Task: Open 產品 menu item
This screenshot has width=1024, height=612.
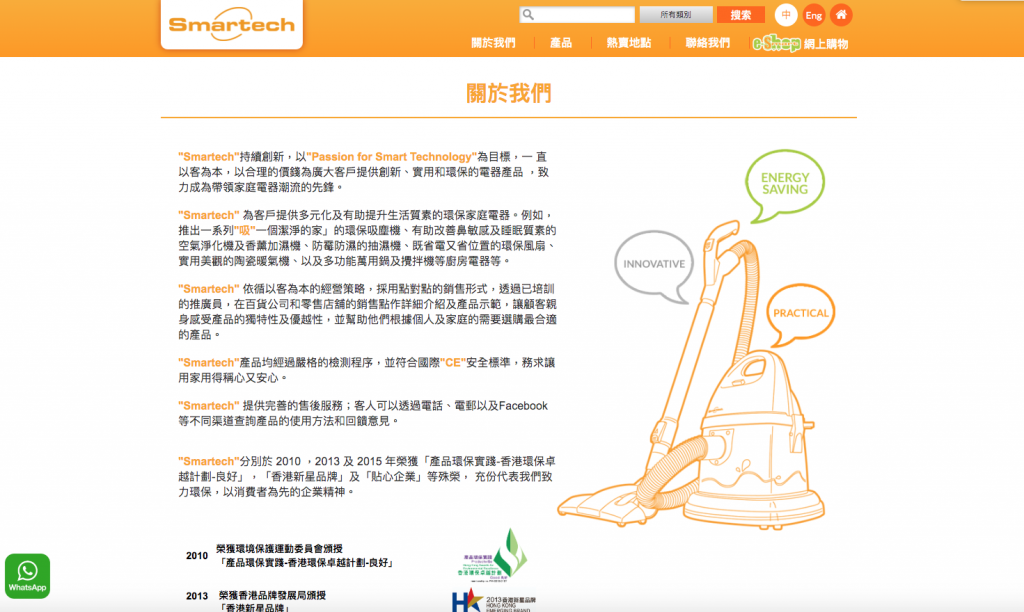Action: coord(561,43)
